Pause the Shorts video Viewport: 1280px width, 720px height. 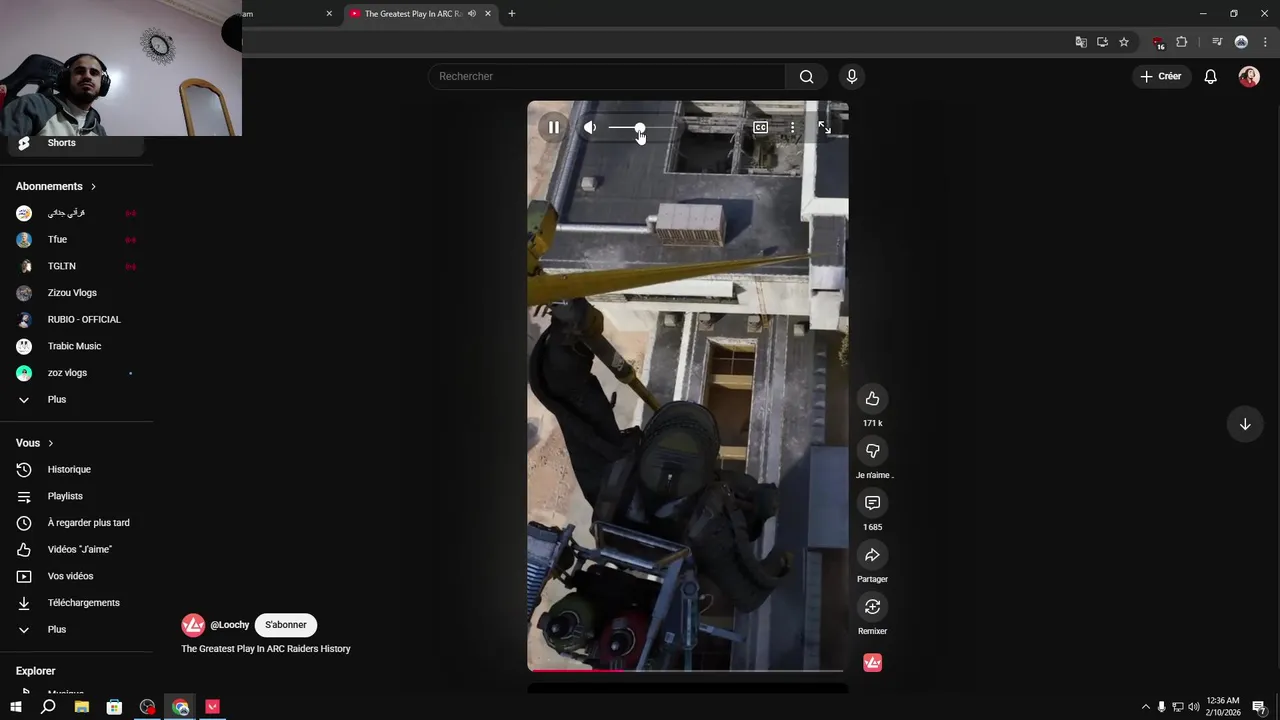pyautogui.click(x=553, y=128)
